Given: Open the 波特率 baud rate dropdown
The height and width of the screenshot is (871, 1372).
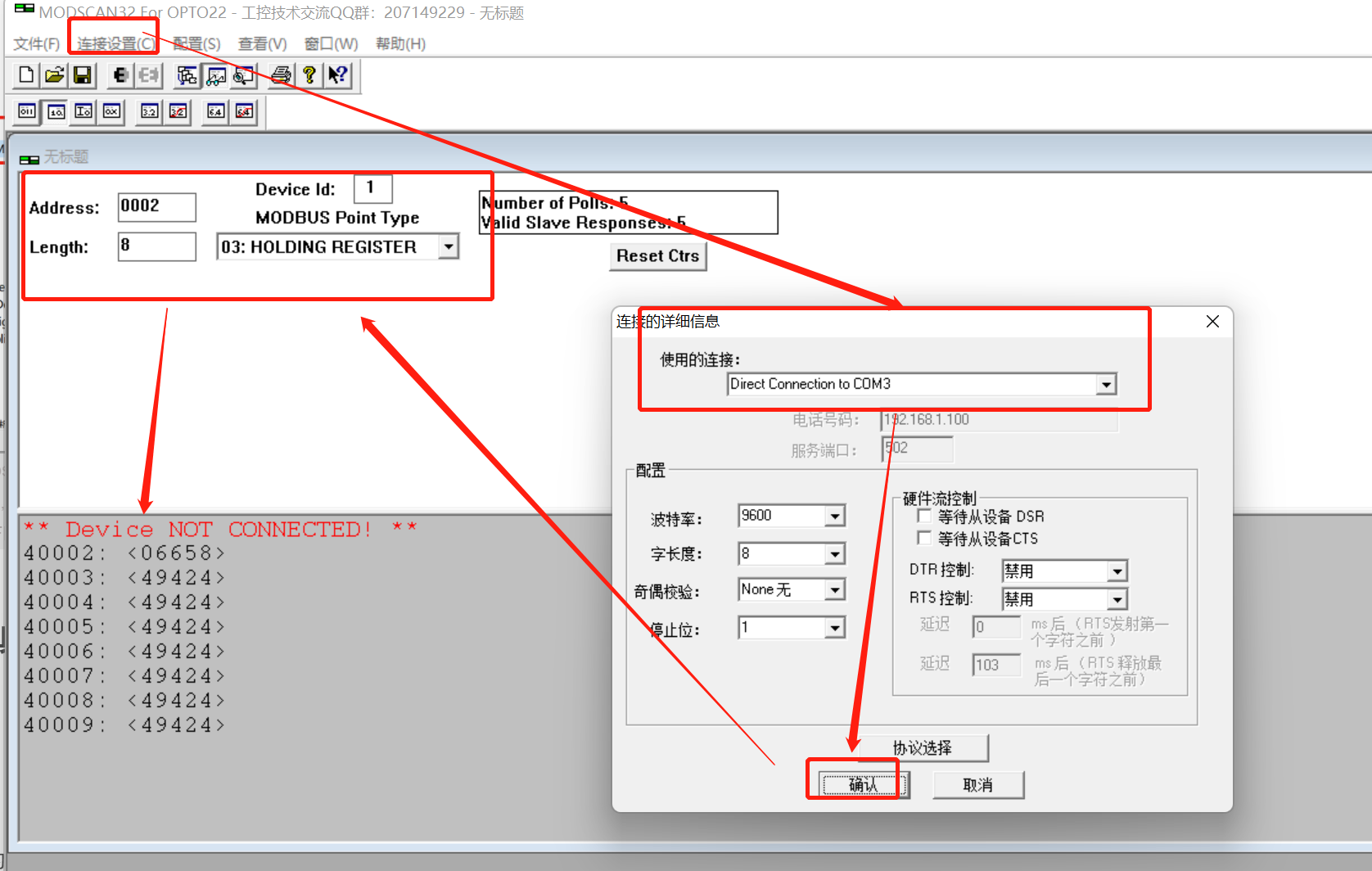Looking at the screenshot, I should point(834,516).
